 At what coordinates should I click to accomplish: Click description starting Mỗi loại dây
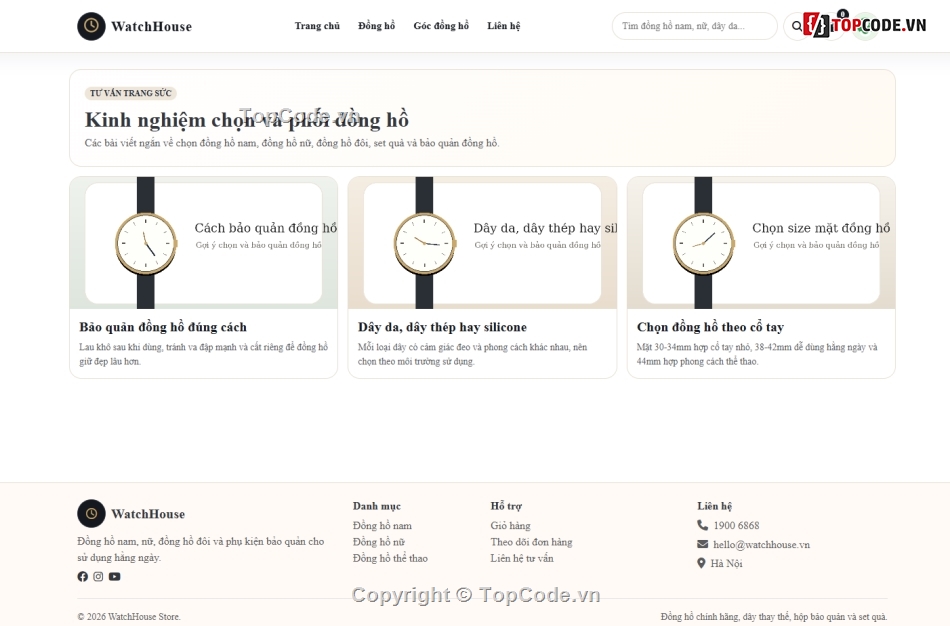click(x=473, y=354)
